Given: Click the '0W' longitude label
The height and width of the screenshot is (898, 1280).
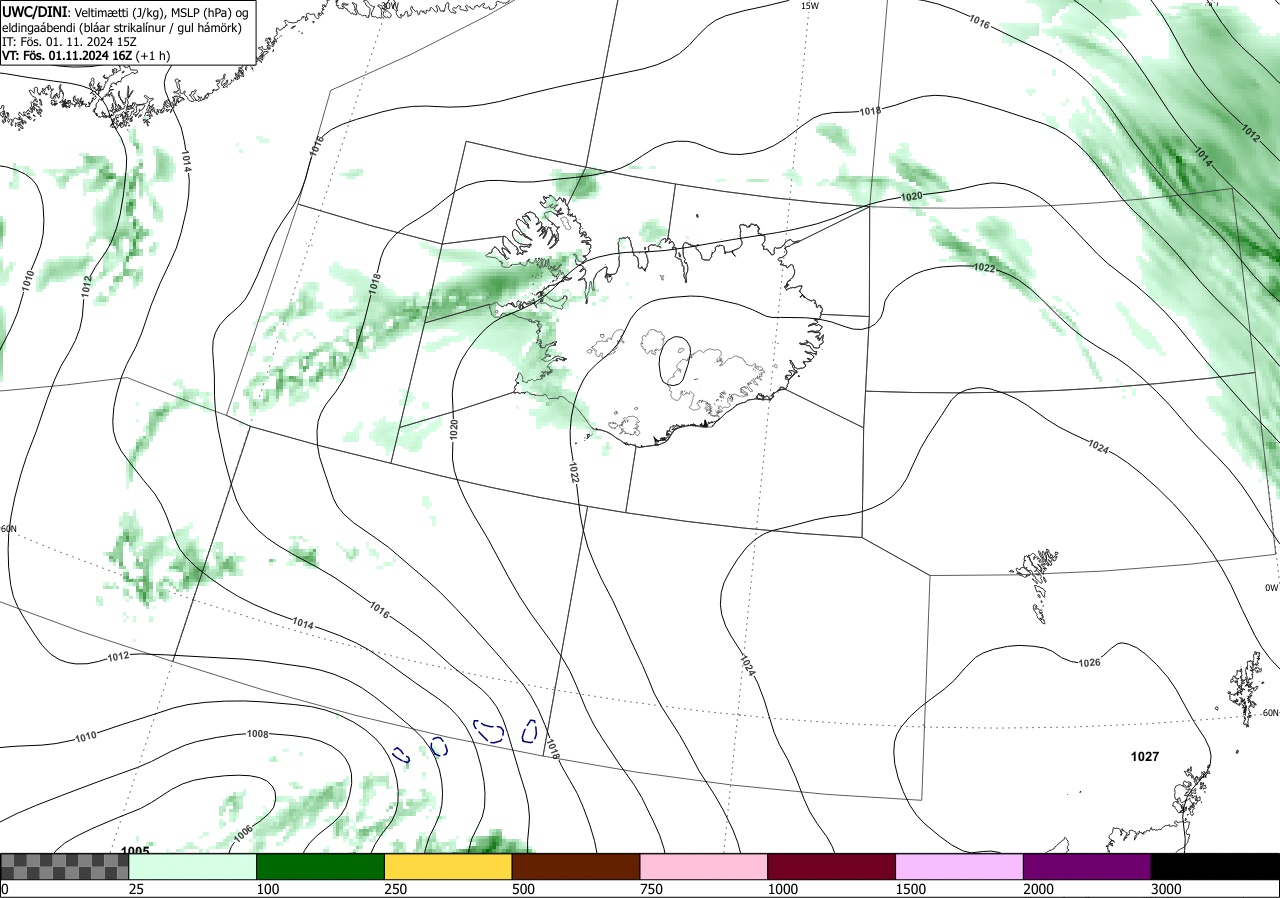Looking at the screenshot, I should [x=1271, y=588].
